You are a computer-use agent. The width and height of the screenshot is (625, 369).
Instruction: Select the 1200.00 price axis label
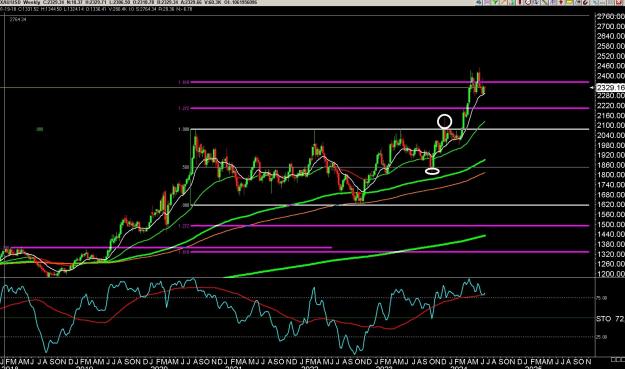[x=611, y=274]
